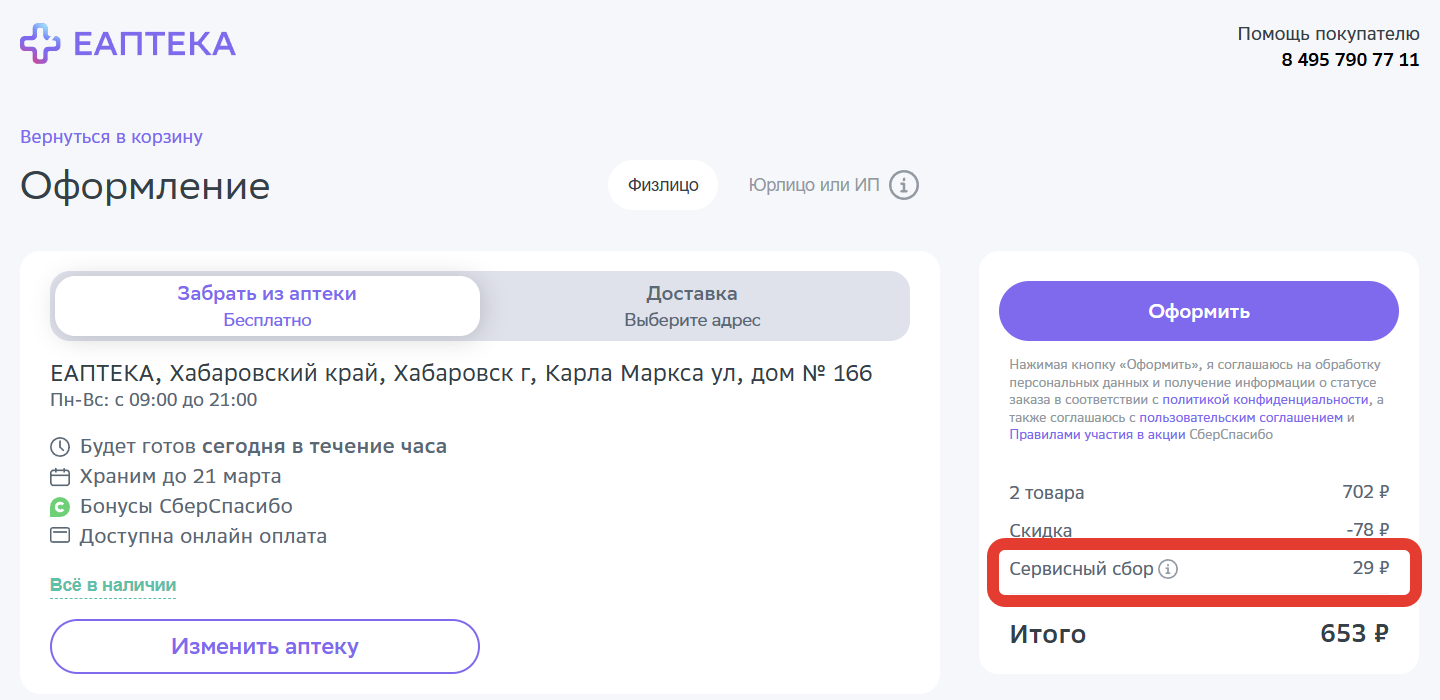
Task: Open the политикой конфиденциальности link
Action: point(1265,399)
